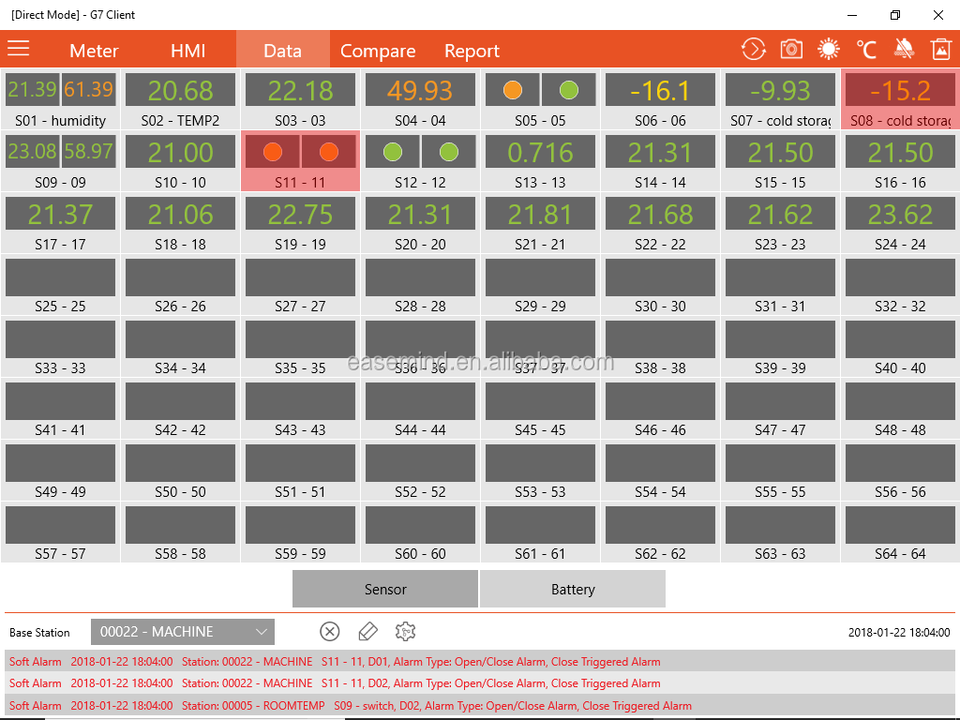Open base station settings gear icon
The height and width of the screenshot is (720, 960).
pyautogui.click(x=405, y=631)
